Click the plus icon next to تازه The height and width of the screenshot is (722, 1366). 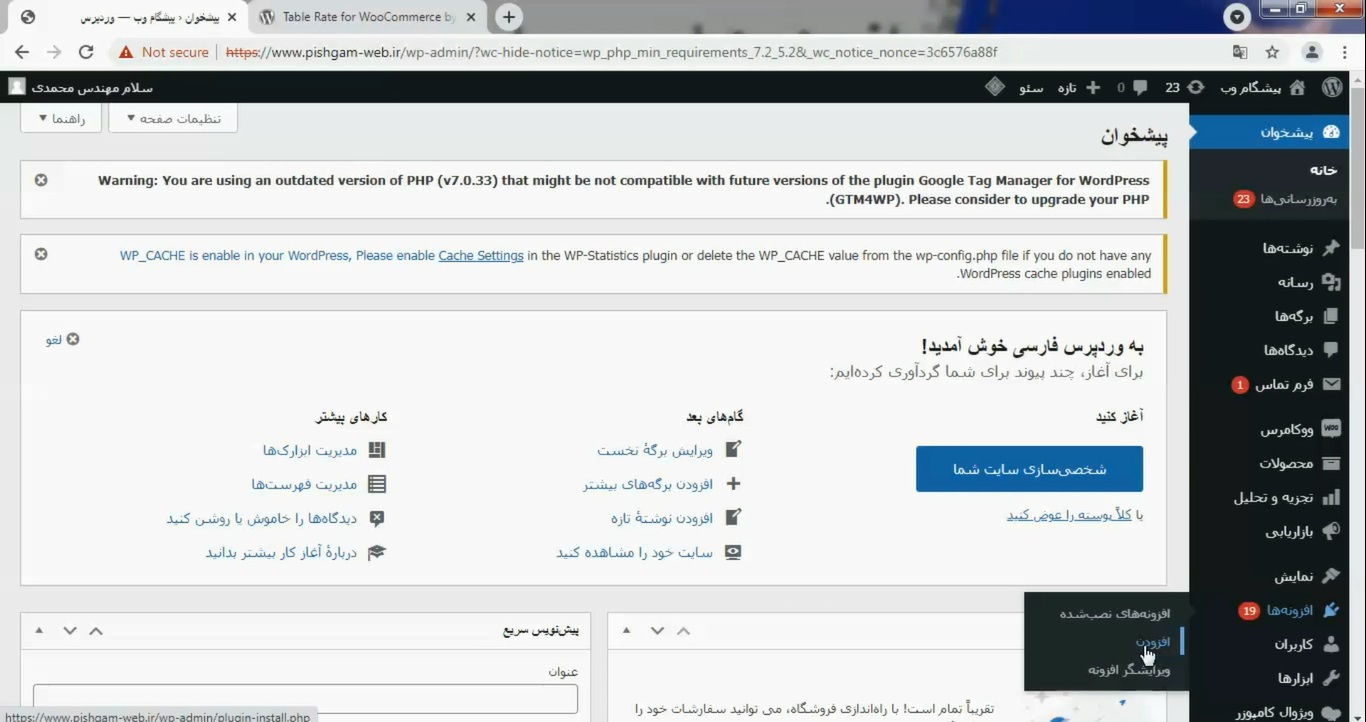coord(1093,88)
